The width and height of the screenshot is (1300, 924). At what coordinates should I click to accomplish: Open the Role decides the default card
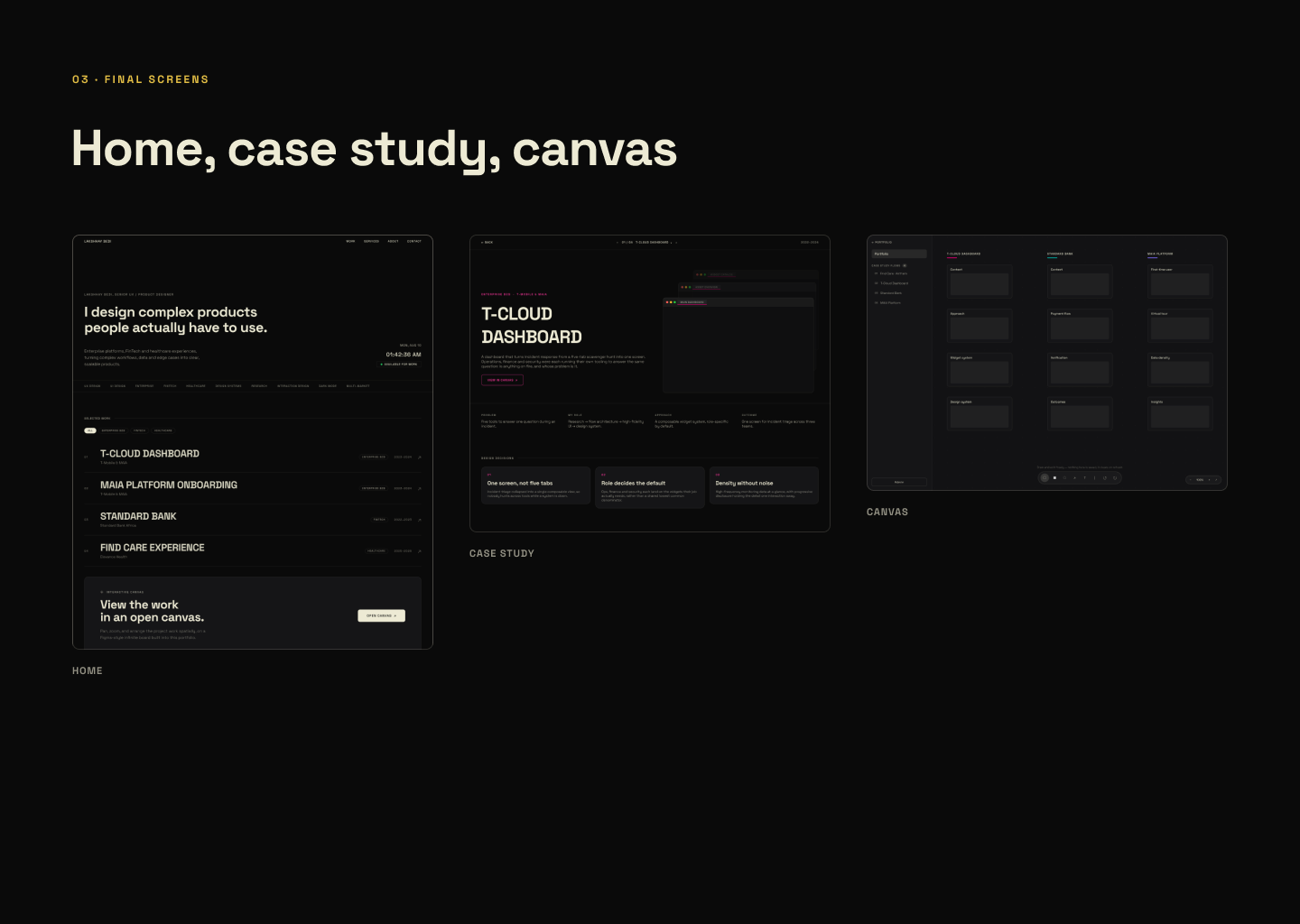coord(650,487)
